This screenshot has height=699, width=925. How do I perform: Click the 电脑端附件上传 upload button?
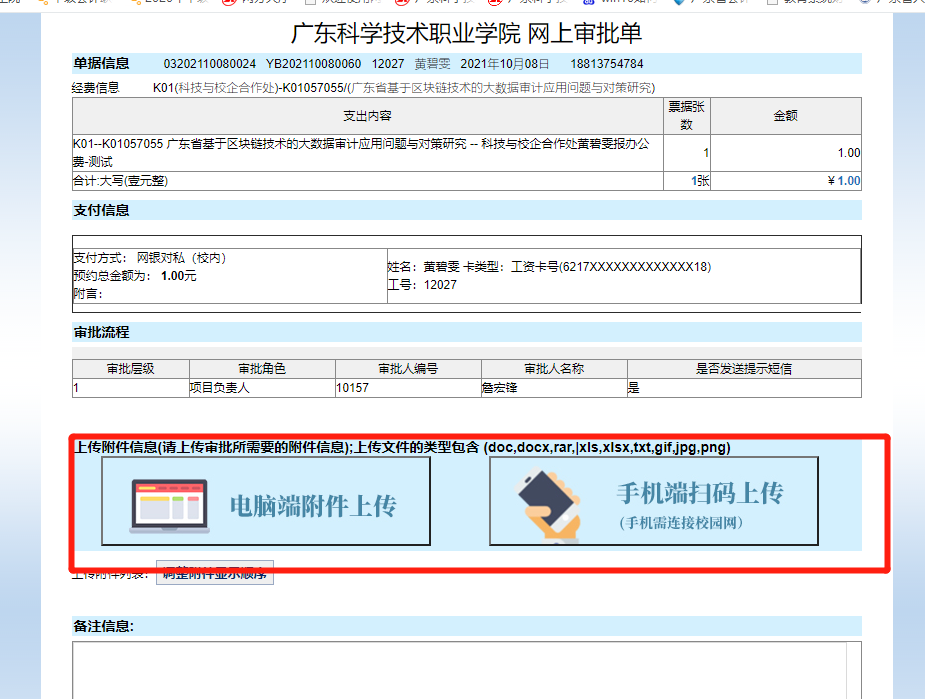click(266, 501)
